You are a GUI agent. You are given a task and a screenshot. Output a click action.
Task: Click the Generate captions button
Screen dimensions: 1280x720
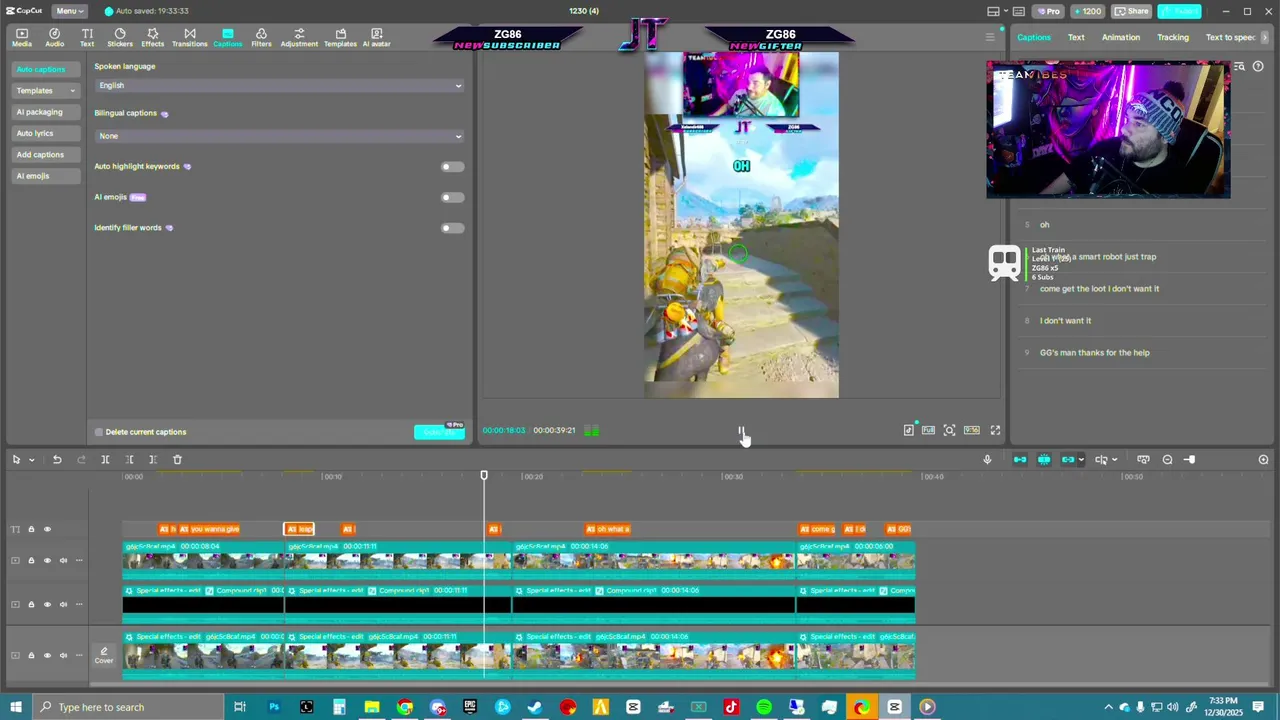440,432
